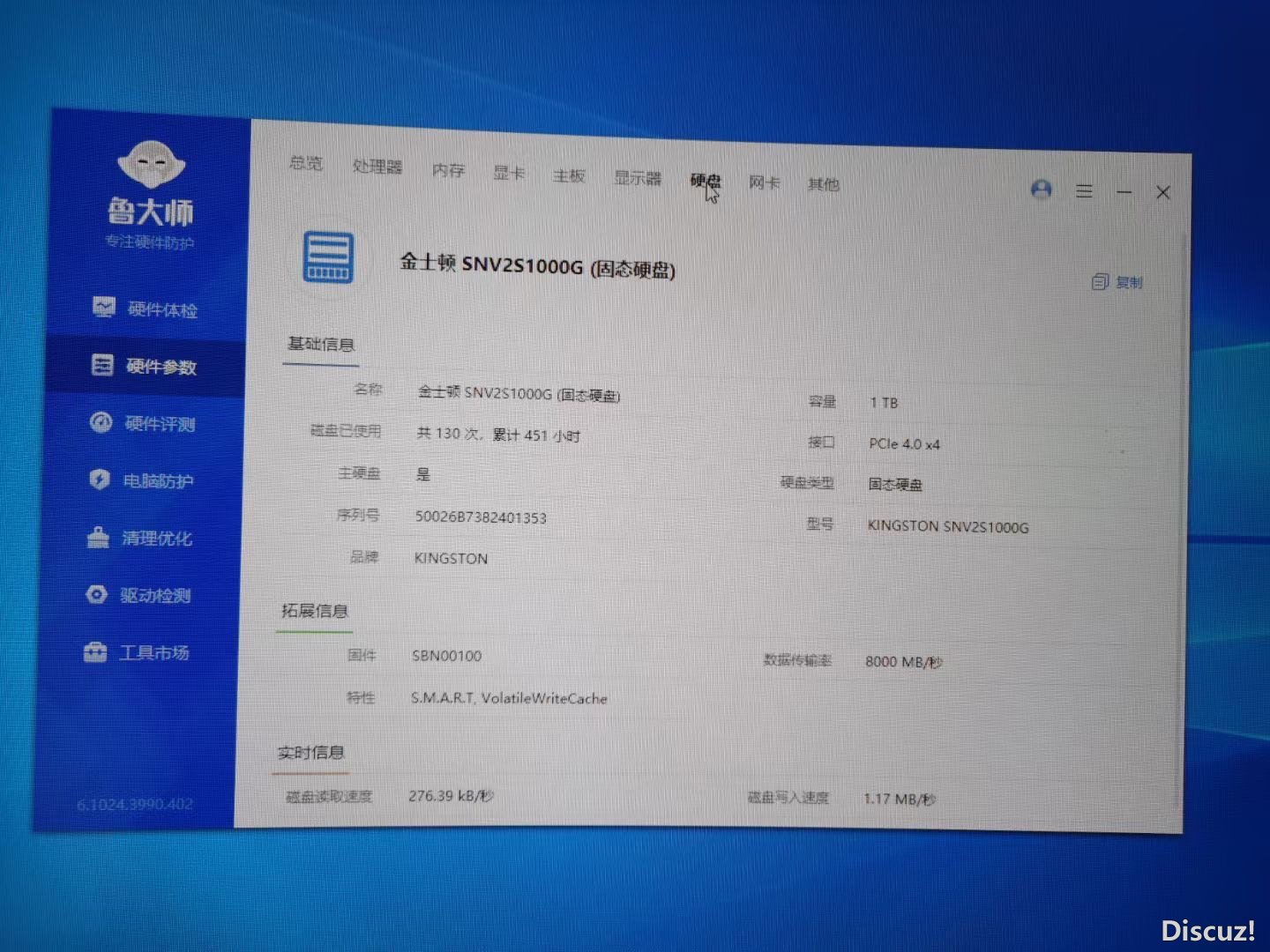This screenshot has width=1270, height=952.
Task: Switch to the 显卡 graphics card tab
Action: point(509,173)
